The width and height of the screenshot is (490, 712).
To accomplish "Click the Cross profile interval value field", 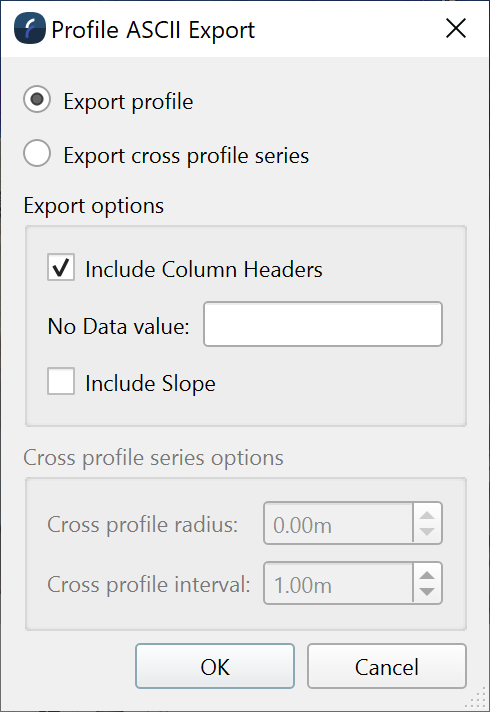I will (338, 583).
